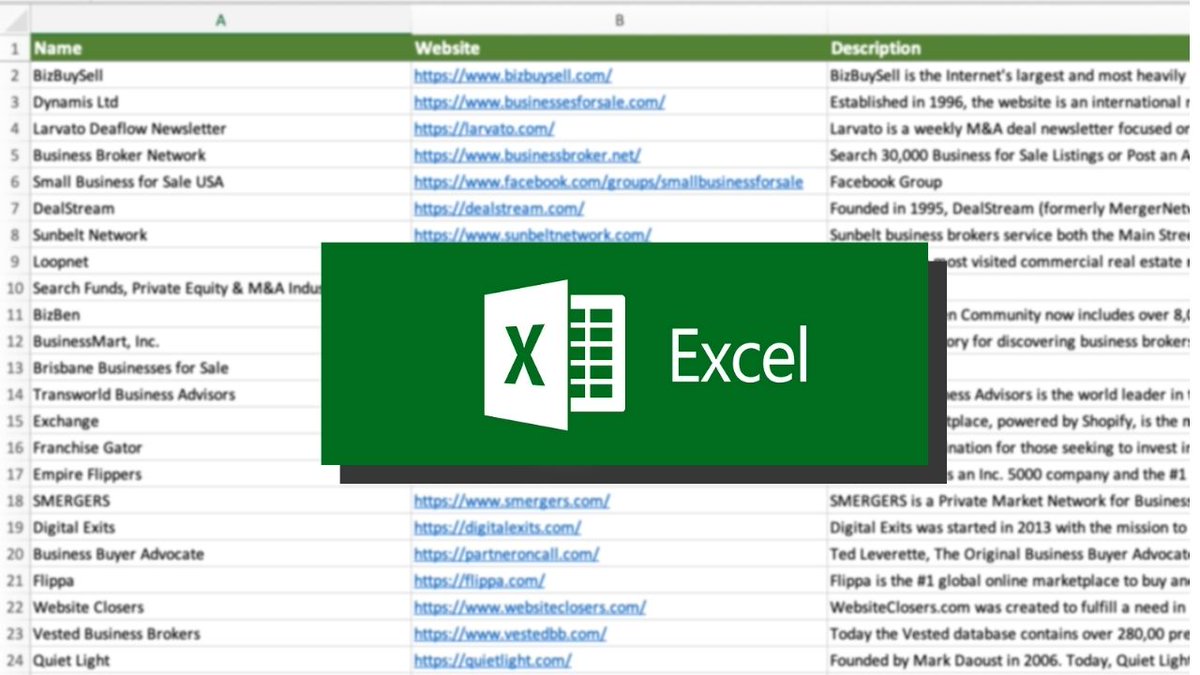Screen dimensions: 1200x675
Task: Select column A header
Action: (x=220, y=19)
